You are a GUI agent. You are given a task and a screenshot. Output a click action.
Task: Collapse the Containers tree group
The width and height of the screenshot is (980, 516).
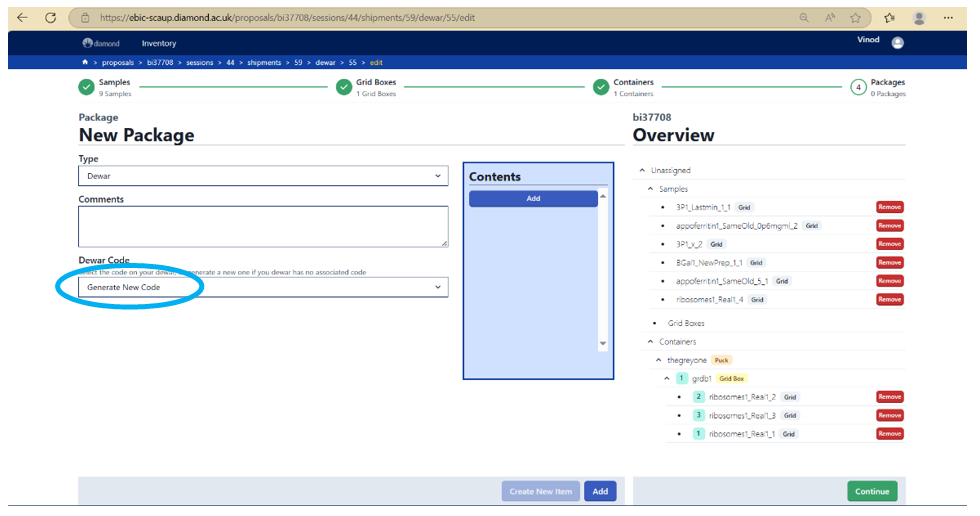point(650,342)
